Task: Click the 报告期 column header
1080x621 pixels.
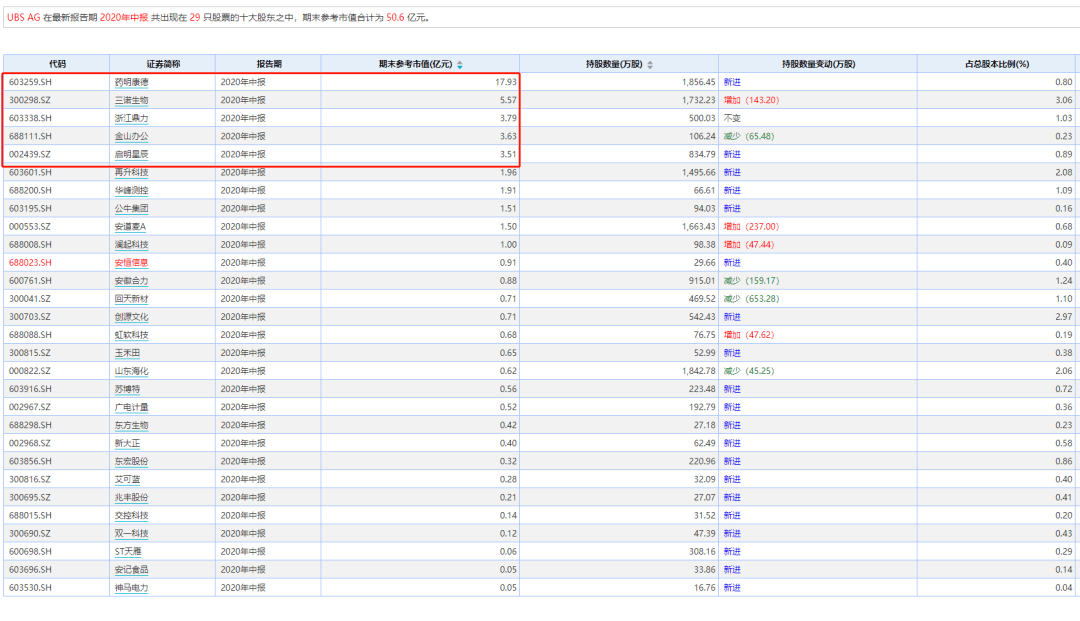Action: pos(268,64)
